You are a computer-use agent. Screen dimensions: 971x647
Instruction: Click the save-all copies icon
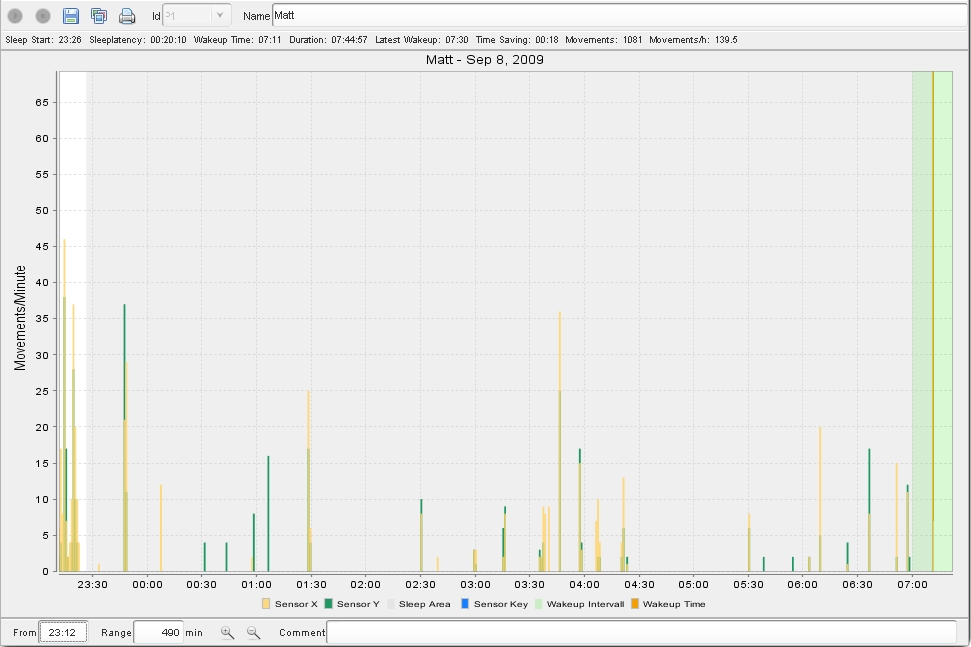tap(99, 16)
